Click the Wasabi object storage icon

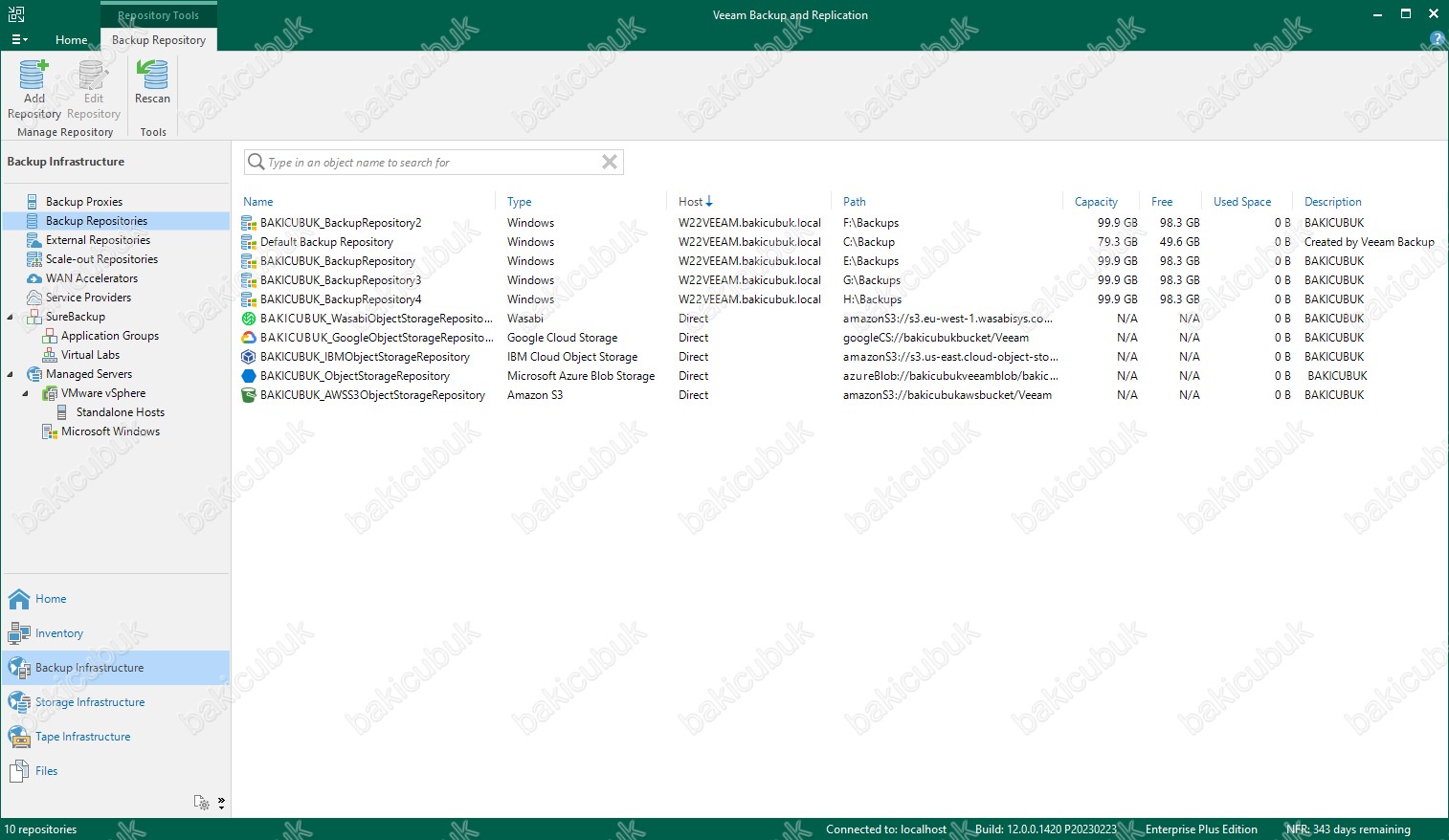[249, 319]
